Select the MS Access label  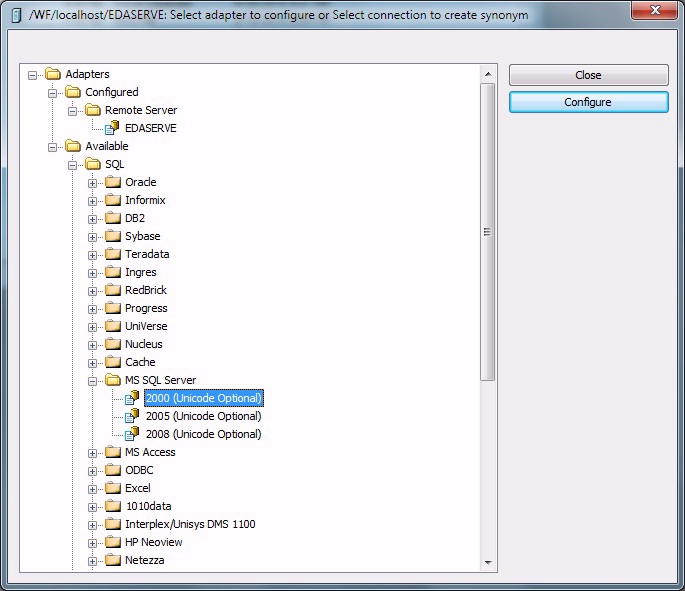150,452
